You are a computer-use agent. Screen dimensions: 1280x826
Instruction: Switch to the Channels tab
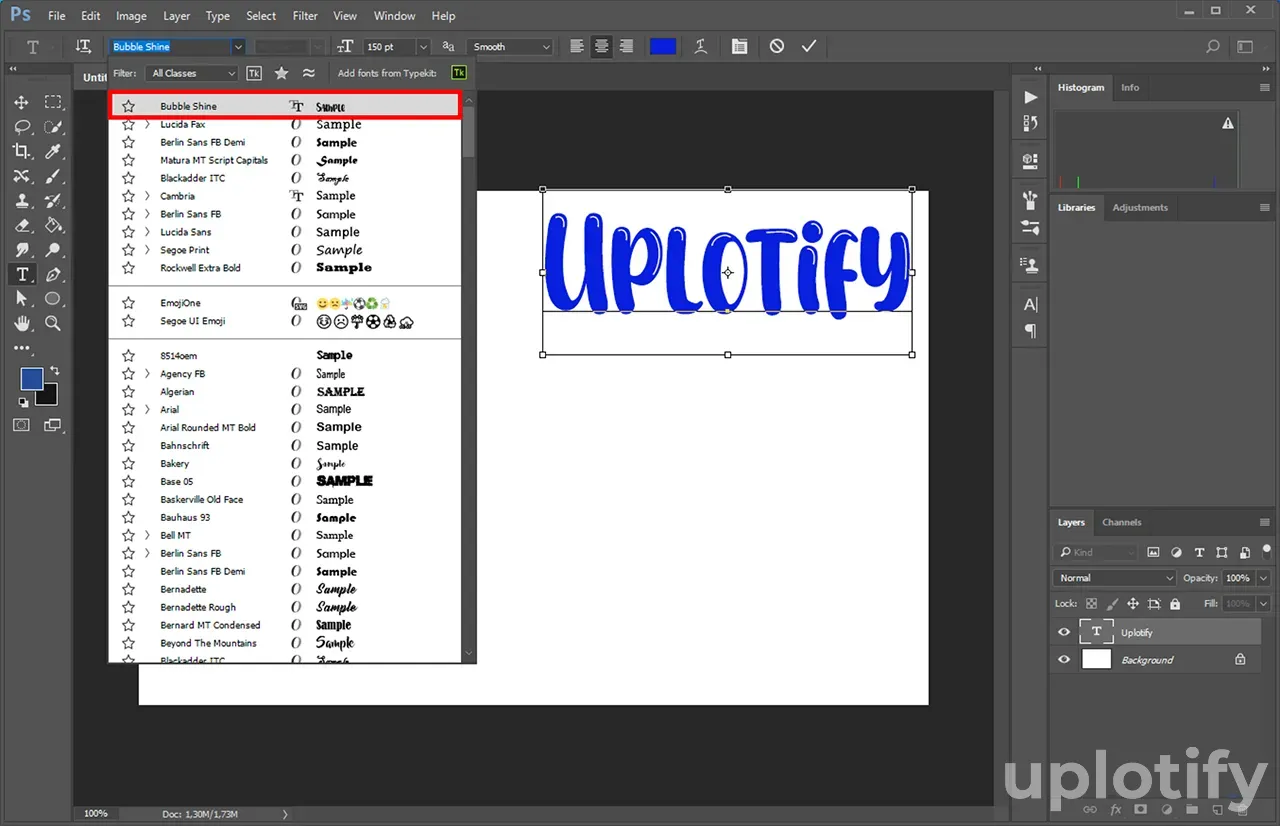(x=1122, y=522)
